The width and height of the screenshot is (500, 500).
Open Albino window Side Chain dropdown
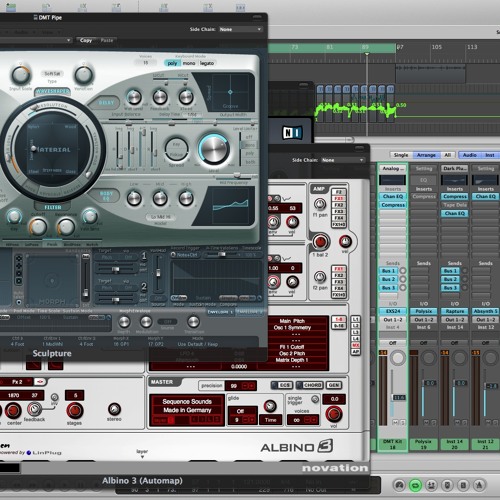342,160
